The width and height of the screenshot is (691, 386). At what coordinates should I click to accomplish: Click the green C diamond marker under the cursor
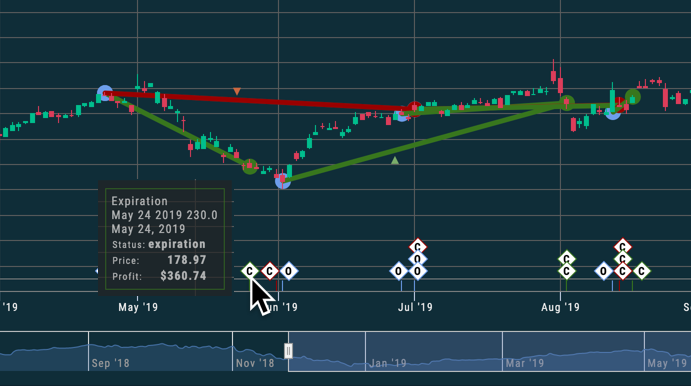pyautogui.click(x=249, y=271)
